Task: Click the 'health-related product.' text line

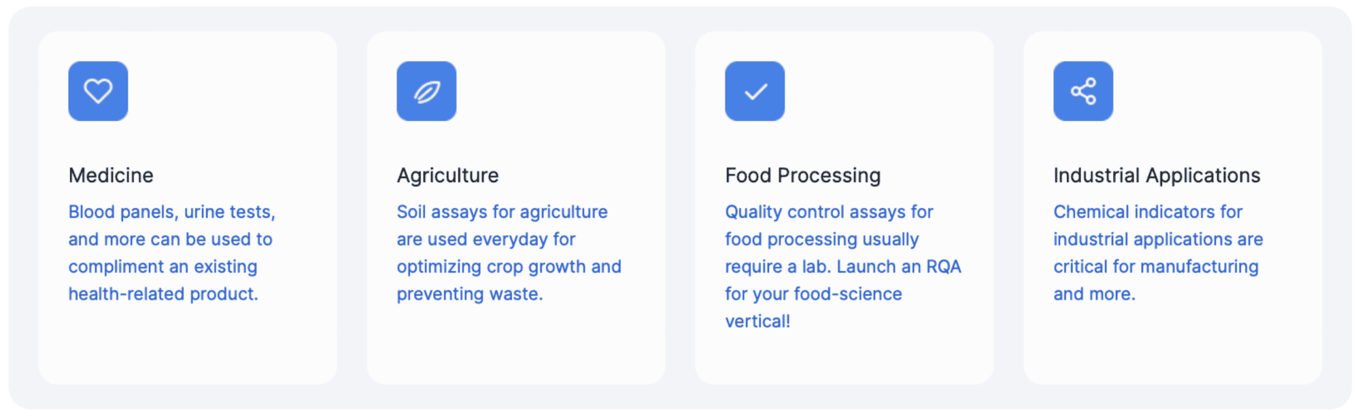Action: coord(163,294)
